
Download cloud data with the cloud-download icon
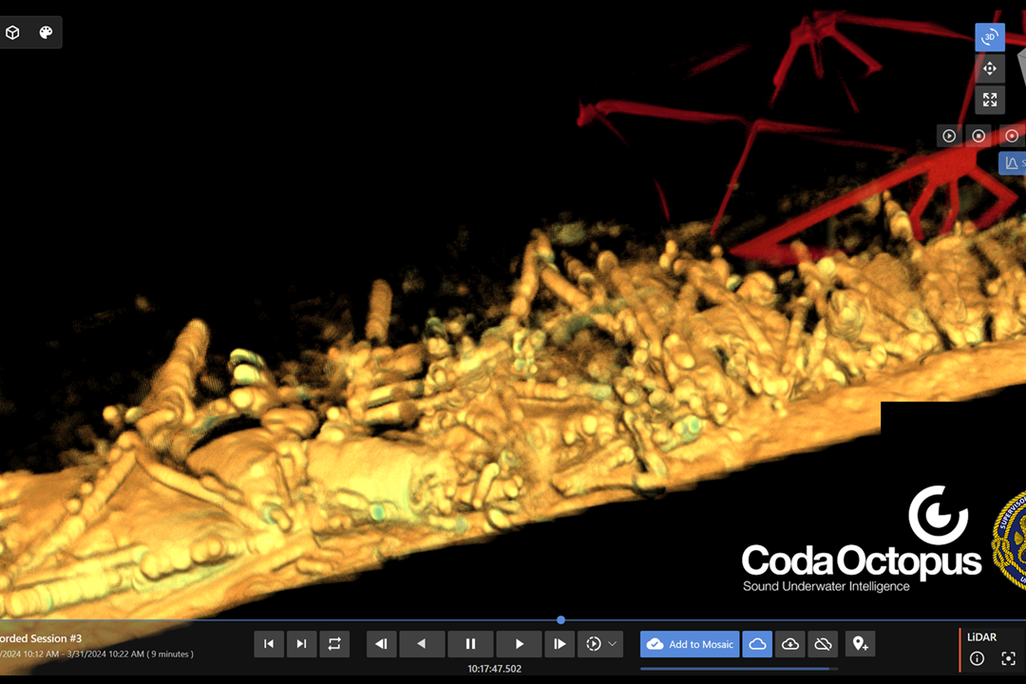(x=790, y=644)
